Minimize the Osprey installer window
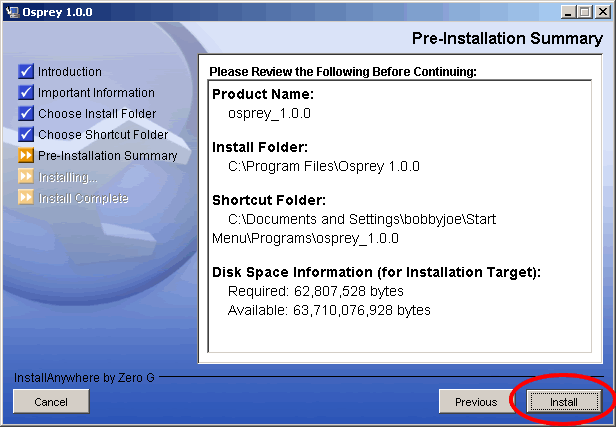Viewport: 616px width, 427px height. pos(567,11)
